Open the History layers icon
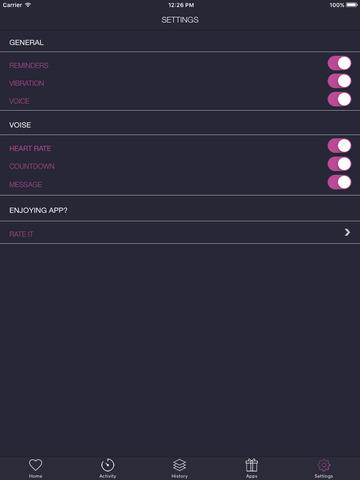This screenshot has width=360, height=480. [180, 465]
